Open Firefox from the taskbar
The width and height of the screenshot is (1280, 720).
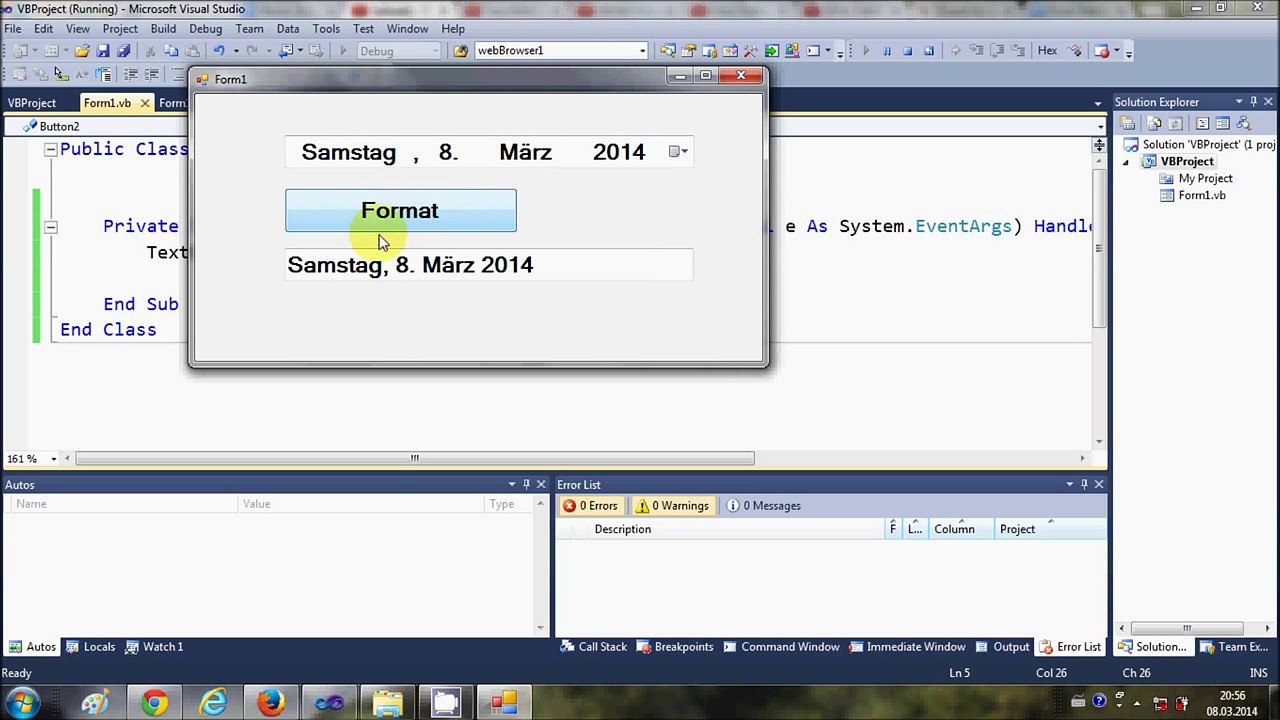tap(271, 703)
